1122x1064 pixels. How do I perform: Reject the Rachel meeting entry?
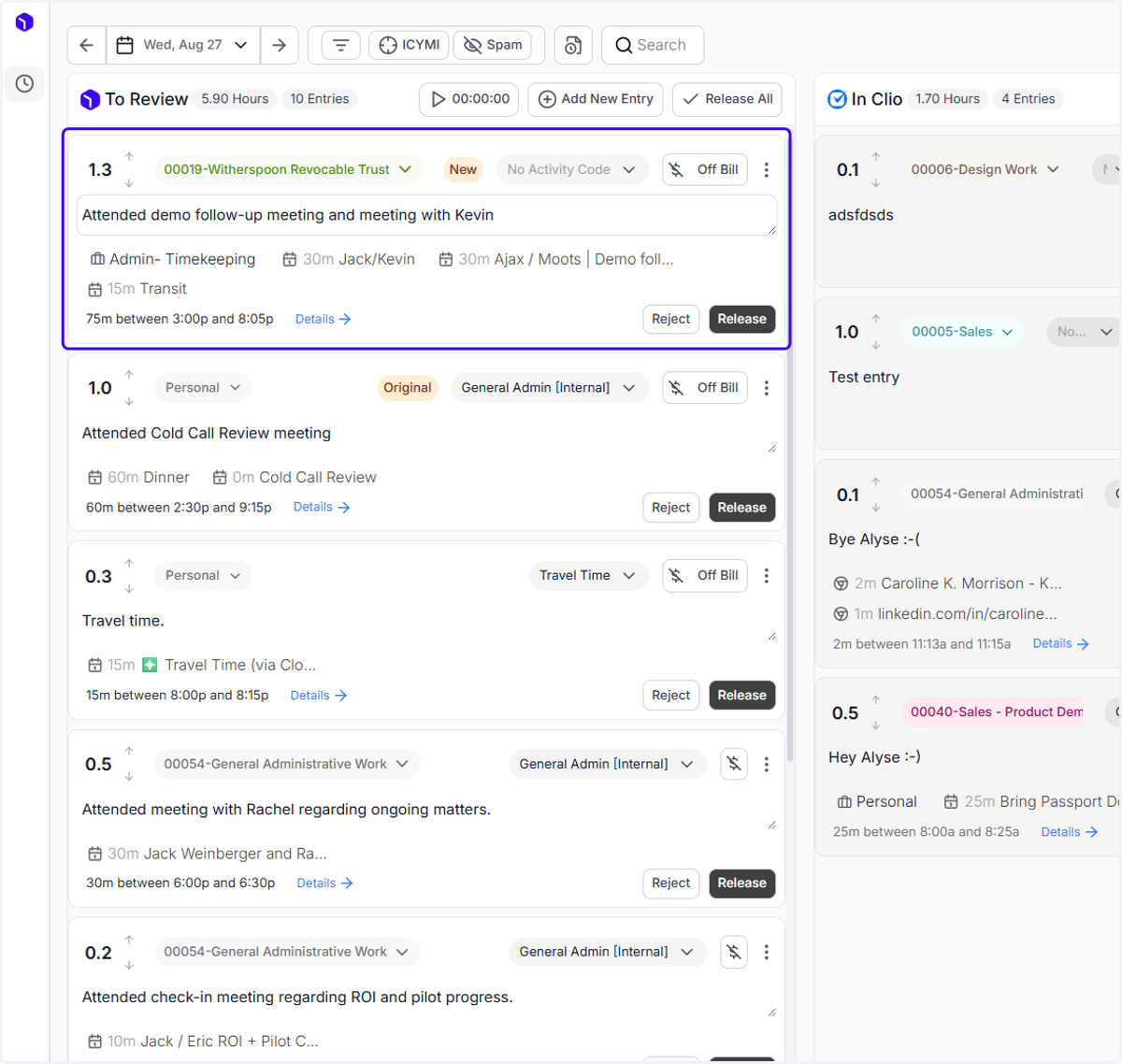671,884
